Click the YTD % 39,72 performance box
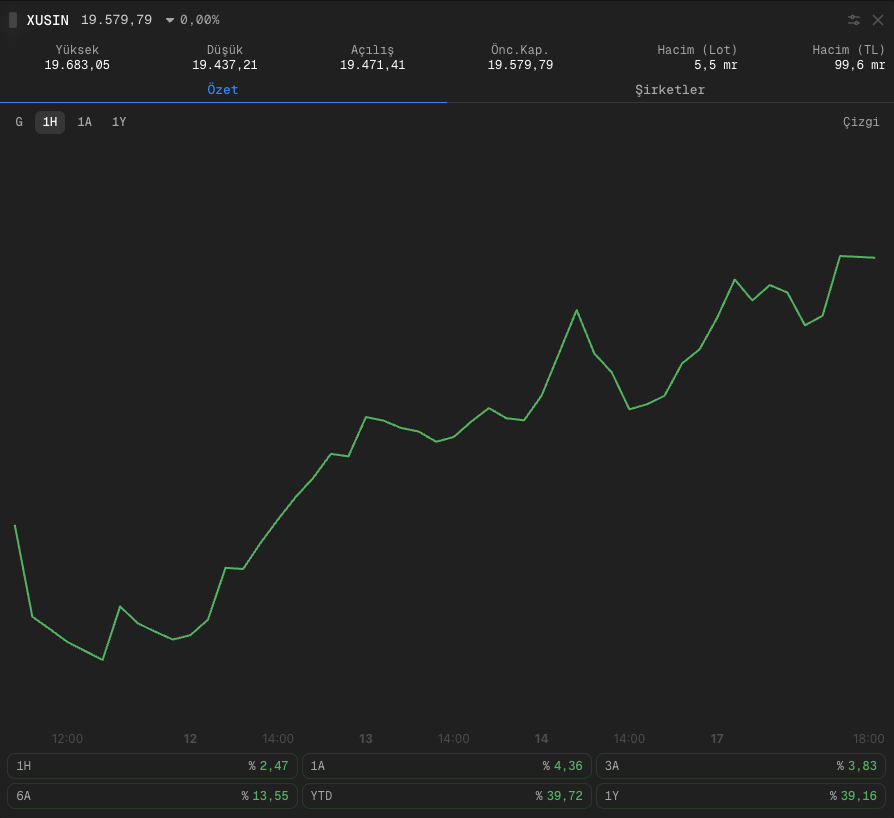Image resolution: width=894 pixels, height=818 pixels. pyautogui.click(x=446, y=796)
